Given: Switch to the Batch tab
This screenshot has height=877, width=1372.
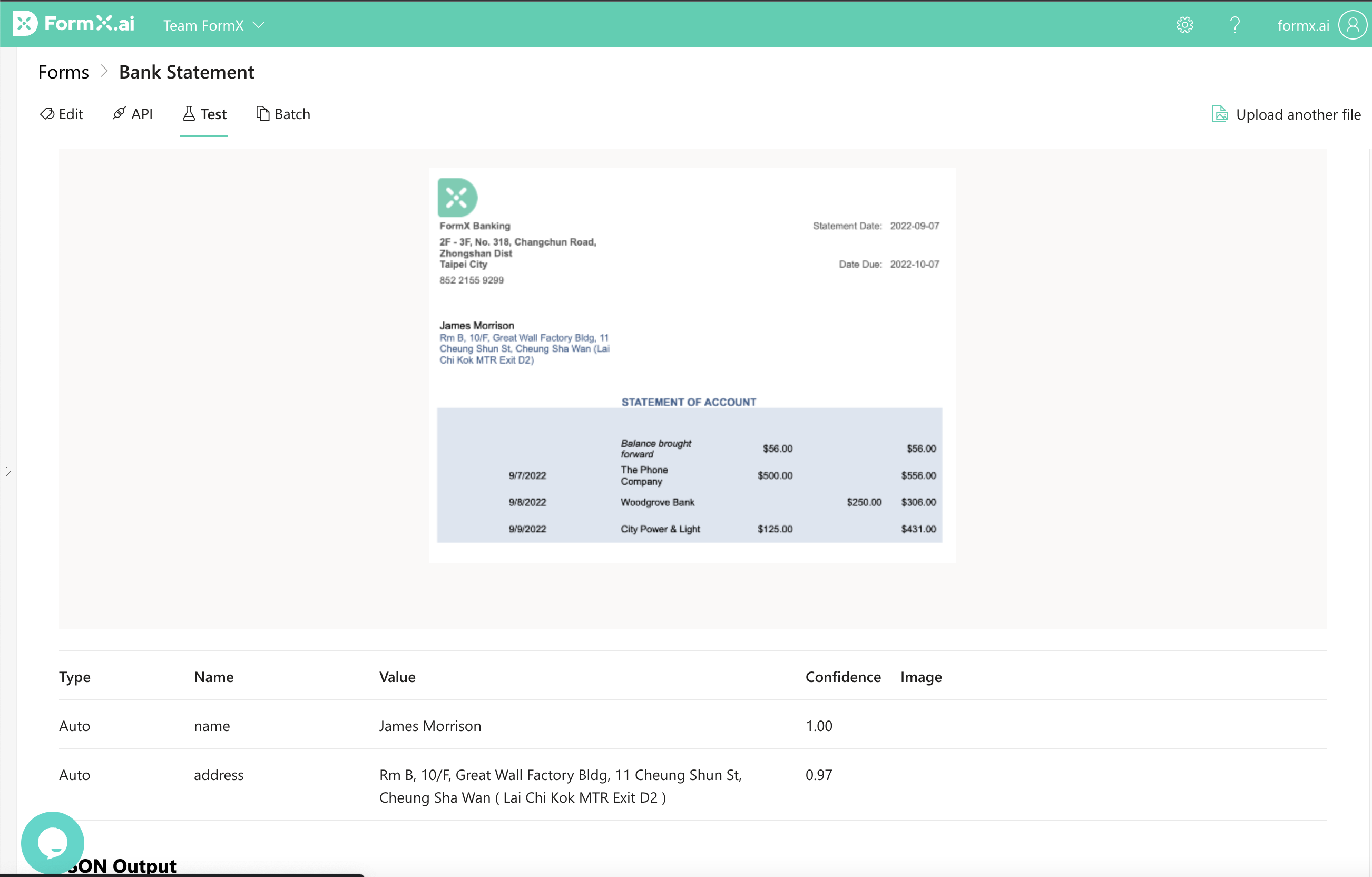Looking at the screenshot, I should 283,114.
